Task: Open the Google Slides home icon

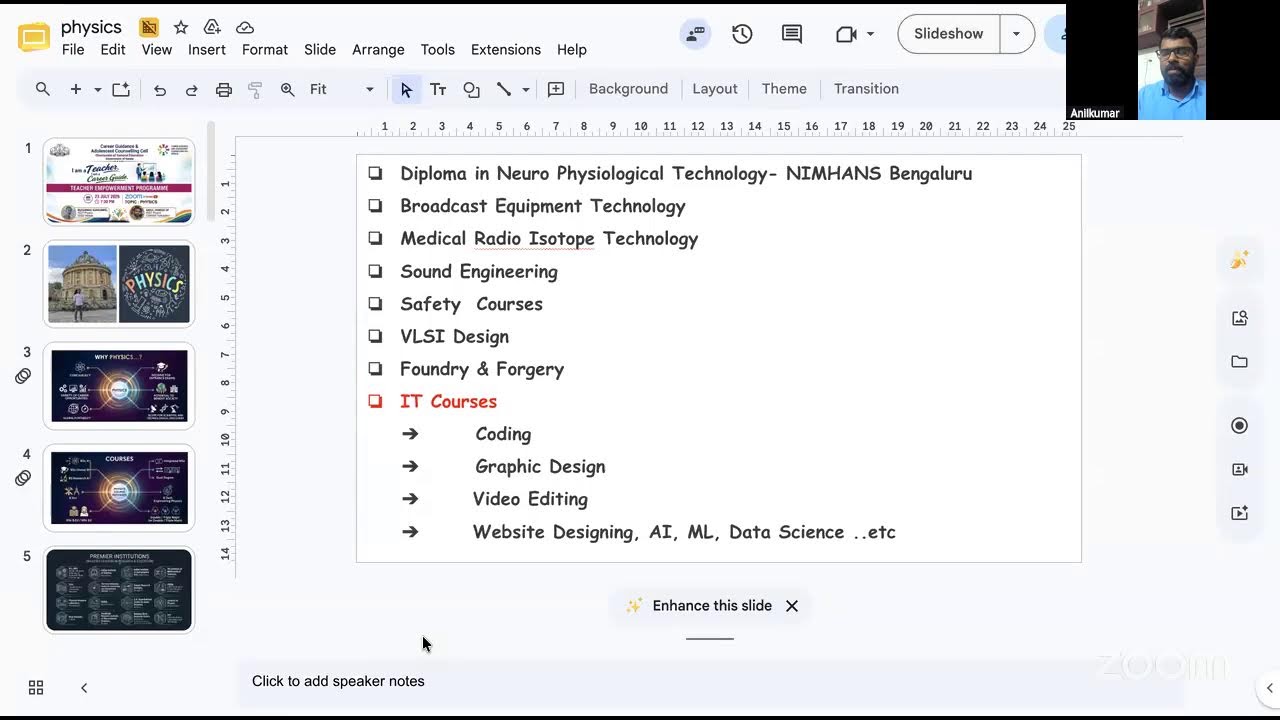Action: click(34, 38)
